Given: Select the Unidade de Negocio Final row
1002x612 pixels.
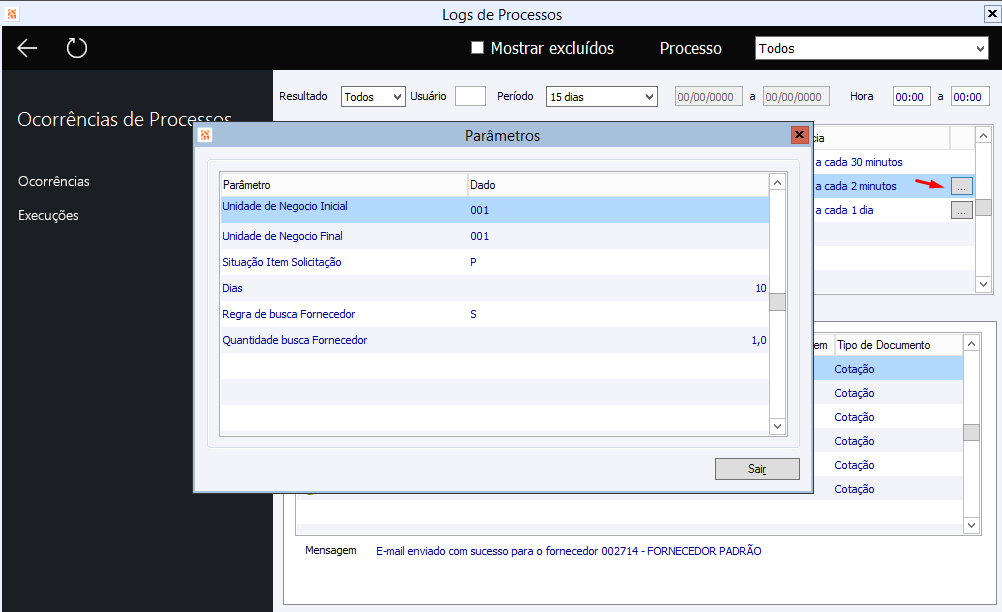Looking at the screenshot, I should [495, 236].
